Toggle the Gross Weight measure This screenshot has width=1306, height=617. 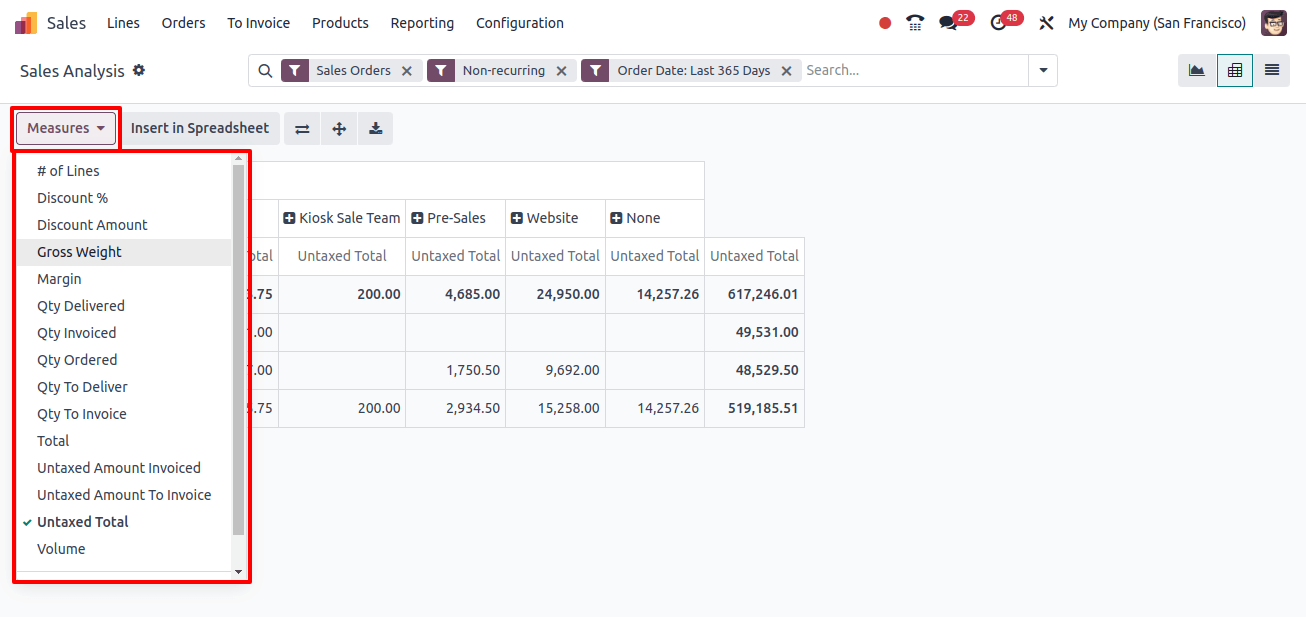(x=124, y=252)
